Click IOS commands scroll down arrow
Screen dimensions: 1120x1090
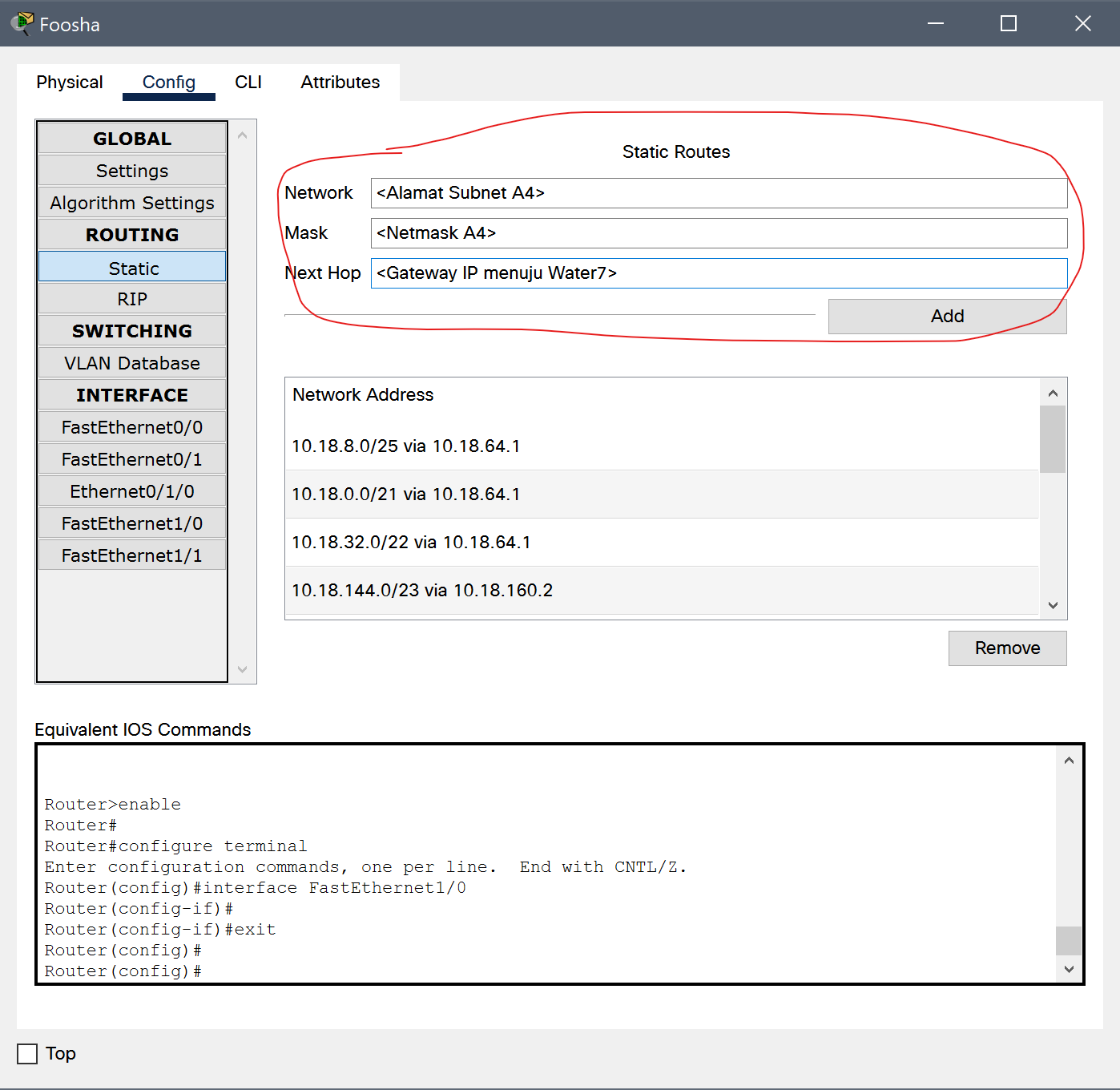coord(1069,969)
